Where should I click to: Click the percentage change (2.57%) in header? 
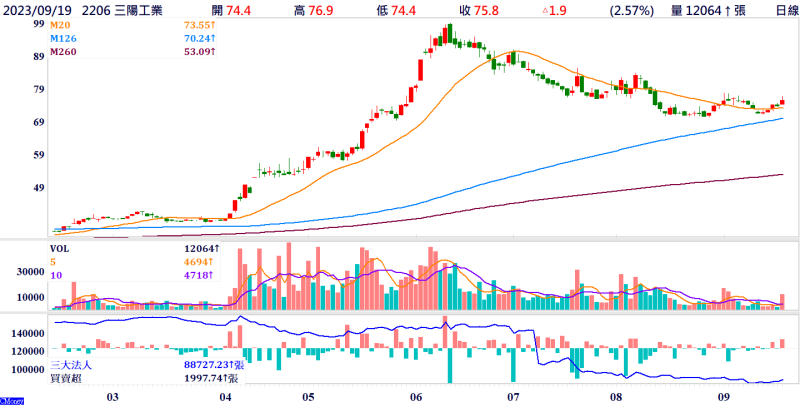click(631, 10)
